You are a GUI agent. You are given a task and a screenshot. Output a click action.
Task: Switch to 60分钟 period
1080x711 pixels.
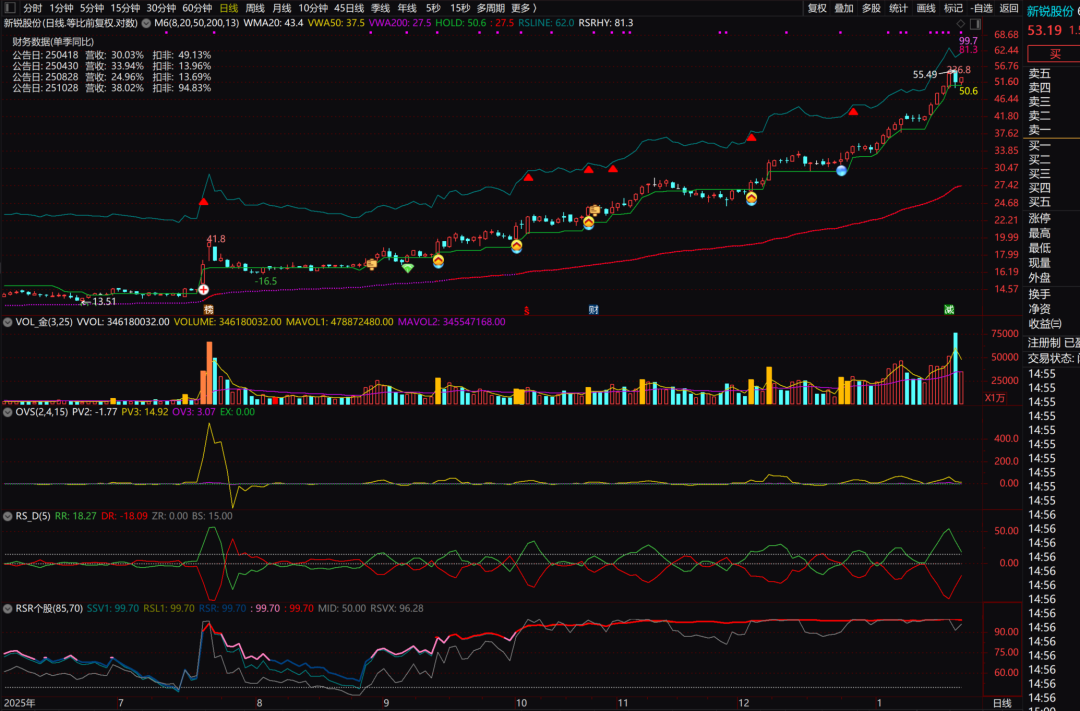(197, 8)
